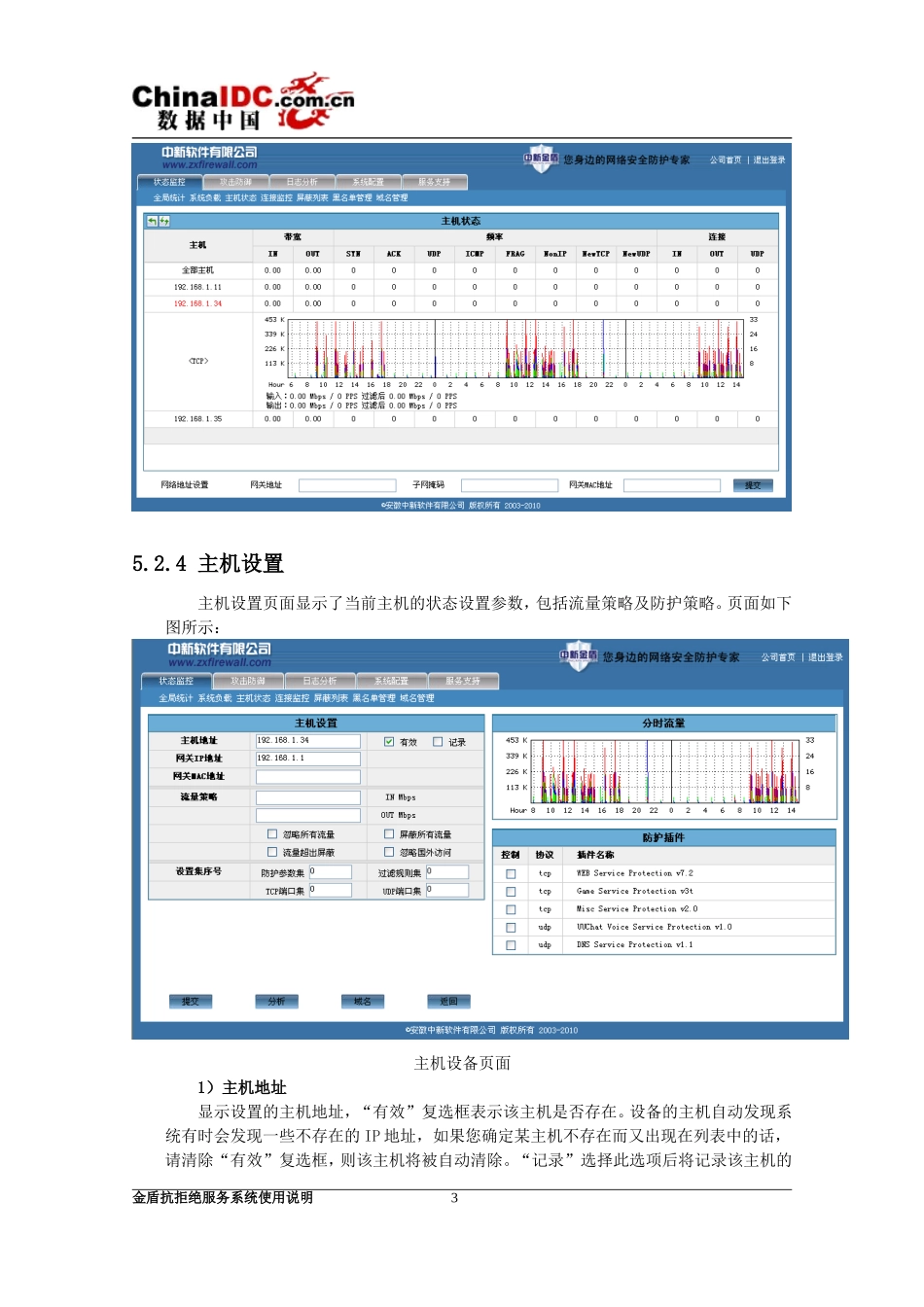This screenshot has height=1307, width=924.
Task: Click the ChinaIDC.com.cn logo
Action: pos(243,102)
